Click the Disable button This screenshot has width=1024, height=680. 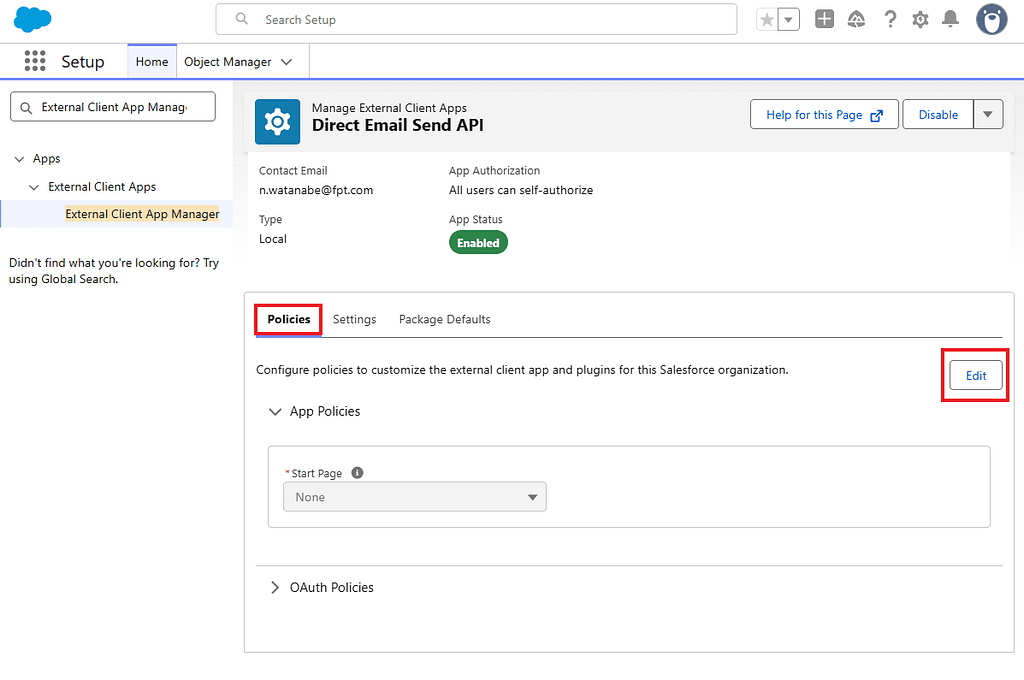938,115
